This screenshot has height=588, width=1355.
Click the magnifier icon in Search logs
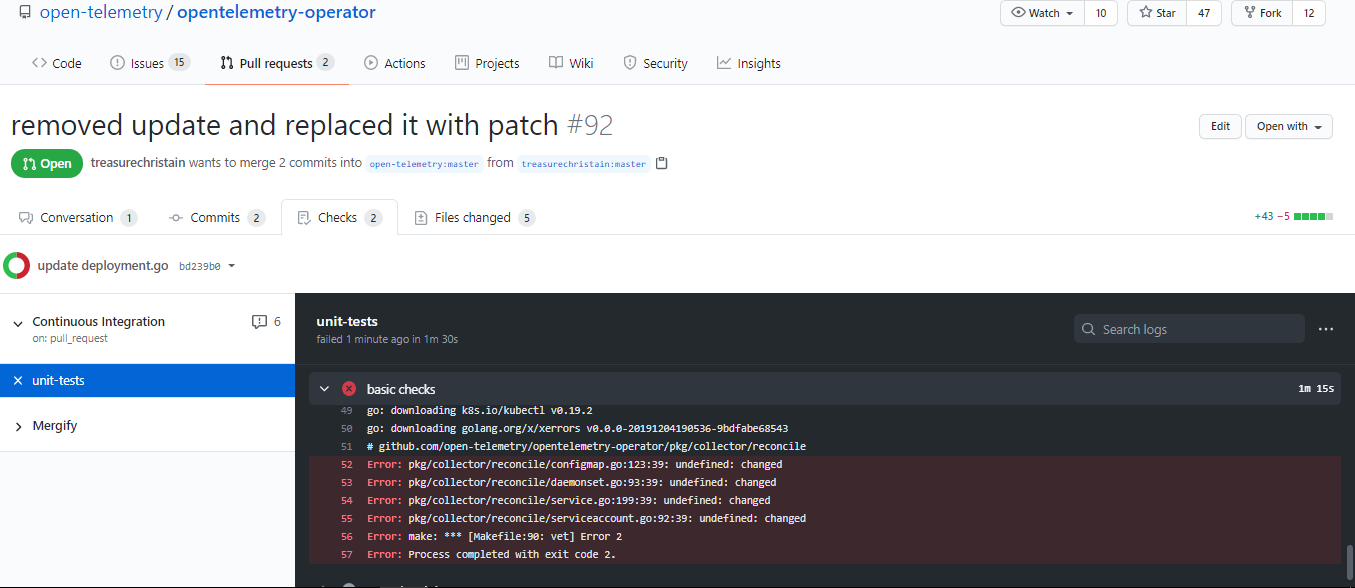[x=1089, y=329]
